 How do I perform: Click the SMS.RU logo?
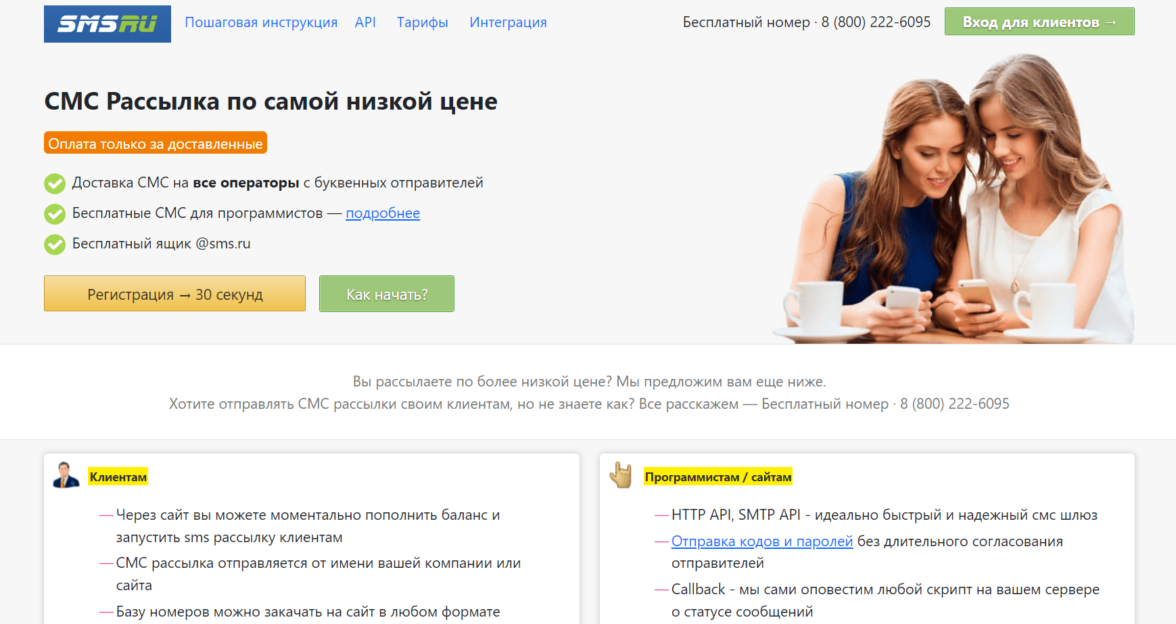pos(107,24)
